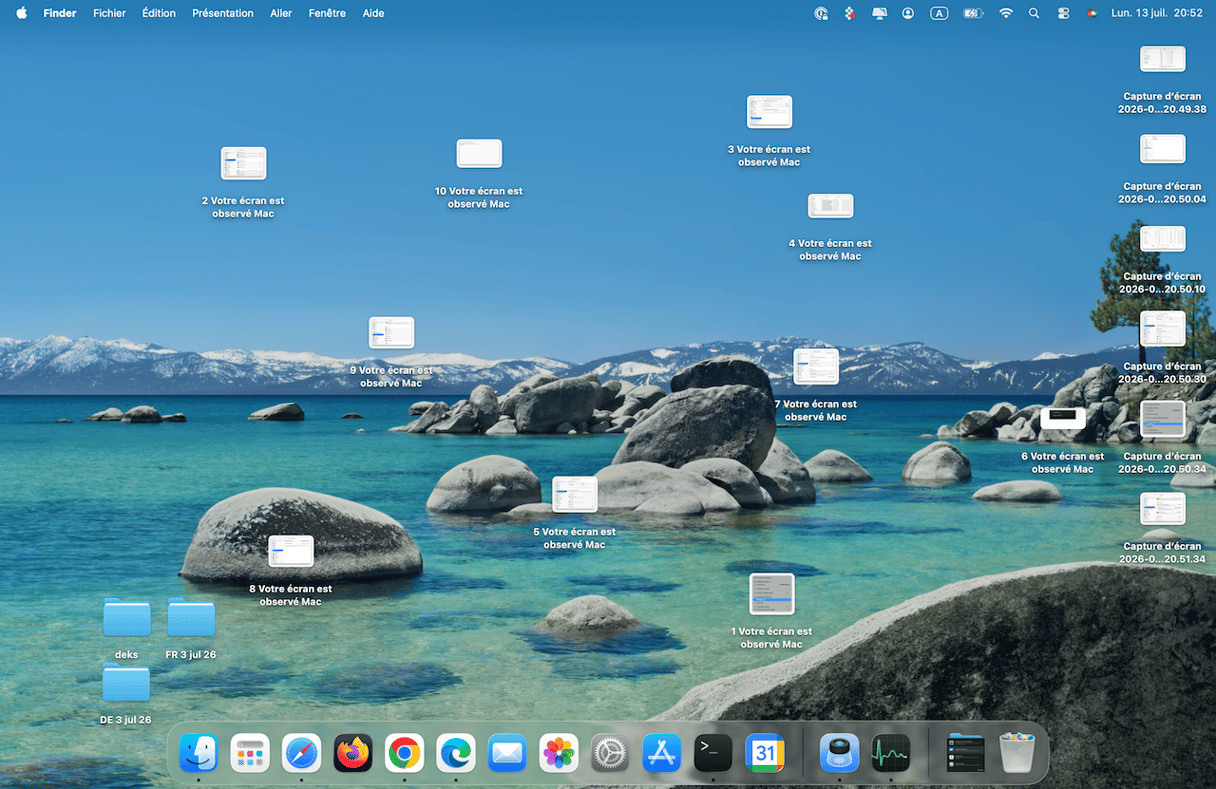Open Google Chrome in the Dock

click(404, 753)
